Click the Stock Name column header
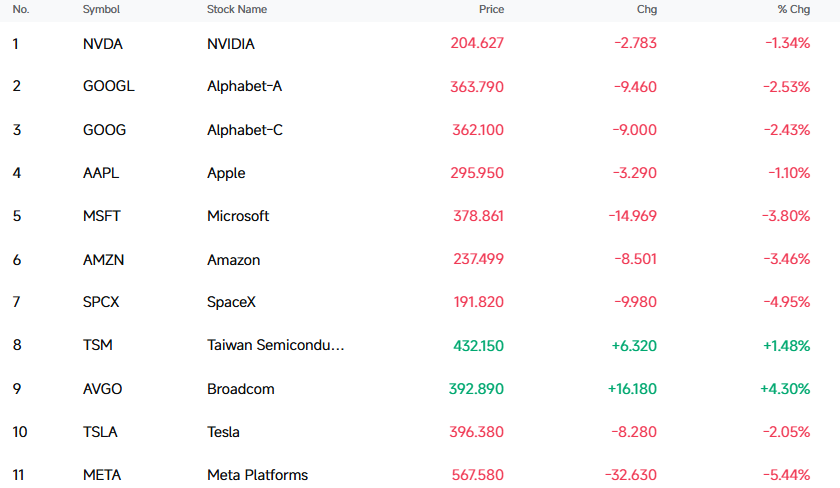The width and height of the screenshot is (840, 488). 237,9
